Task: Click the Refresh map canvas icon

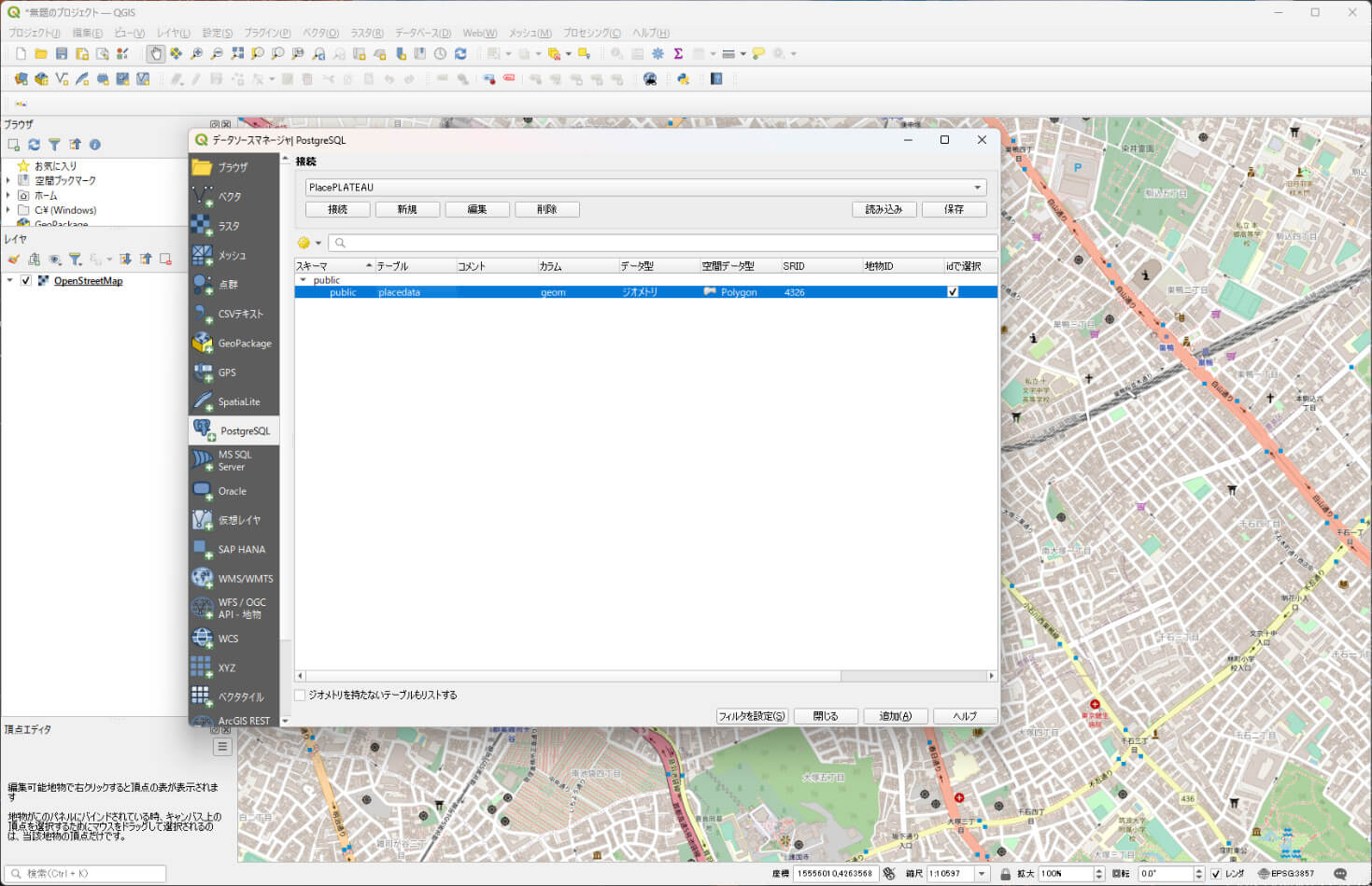Action: [x=460, y=53]
